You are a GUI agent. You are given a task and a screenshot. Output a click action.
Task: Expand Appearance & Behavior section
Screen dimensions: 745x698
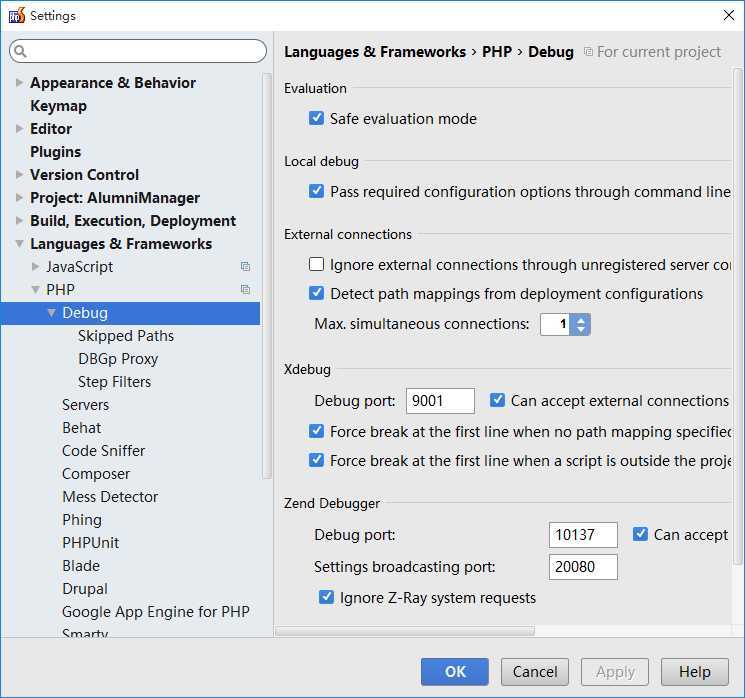click(x=19, y=83)
